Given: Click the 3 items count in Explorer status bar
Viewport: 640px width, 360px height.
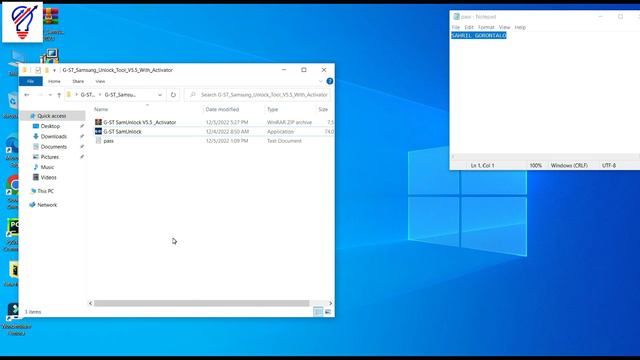Looking at the screenshot, I should click(33, 312).
